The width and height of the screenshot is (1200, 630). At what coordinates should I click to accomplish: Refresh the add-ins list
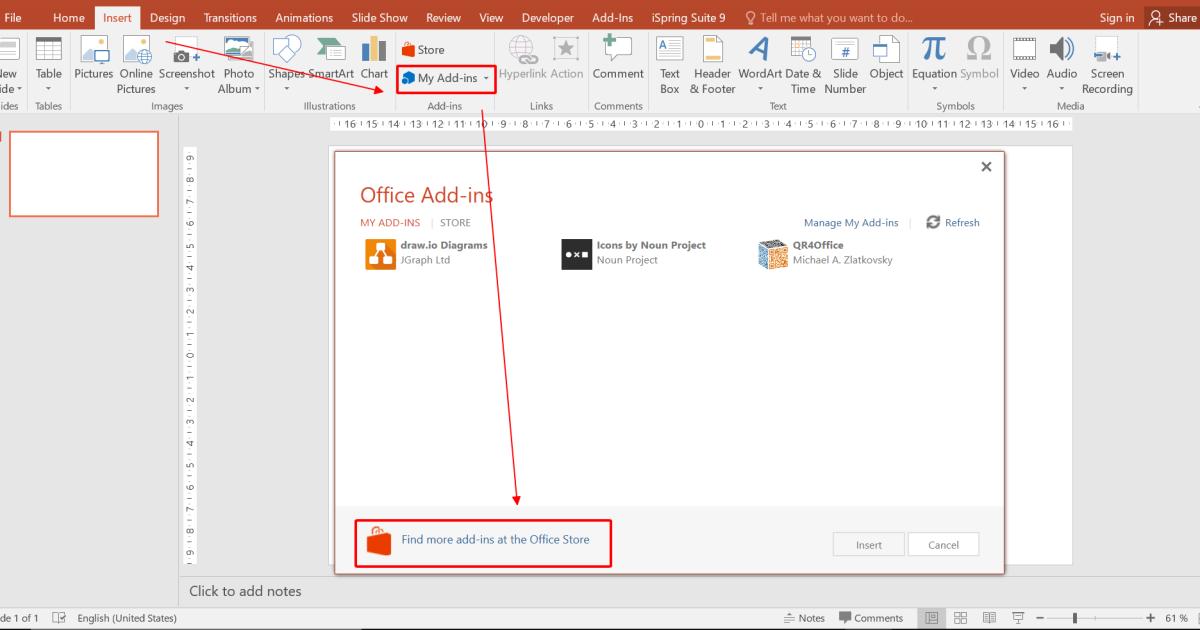tap(952, 222)
